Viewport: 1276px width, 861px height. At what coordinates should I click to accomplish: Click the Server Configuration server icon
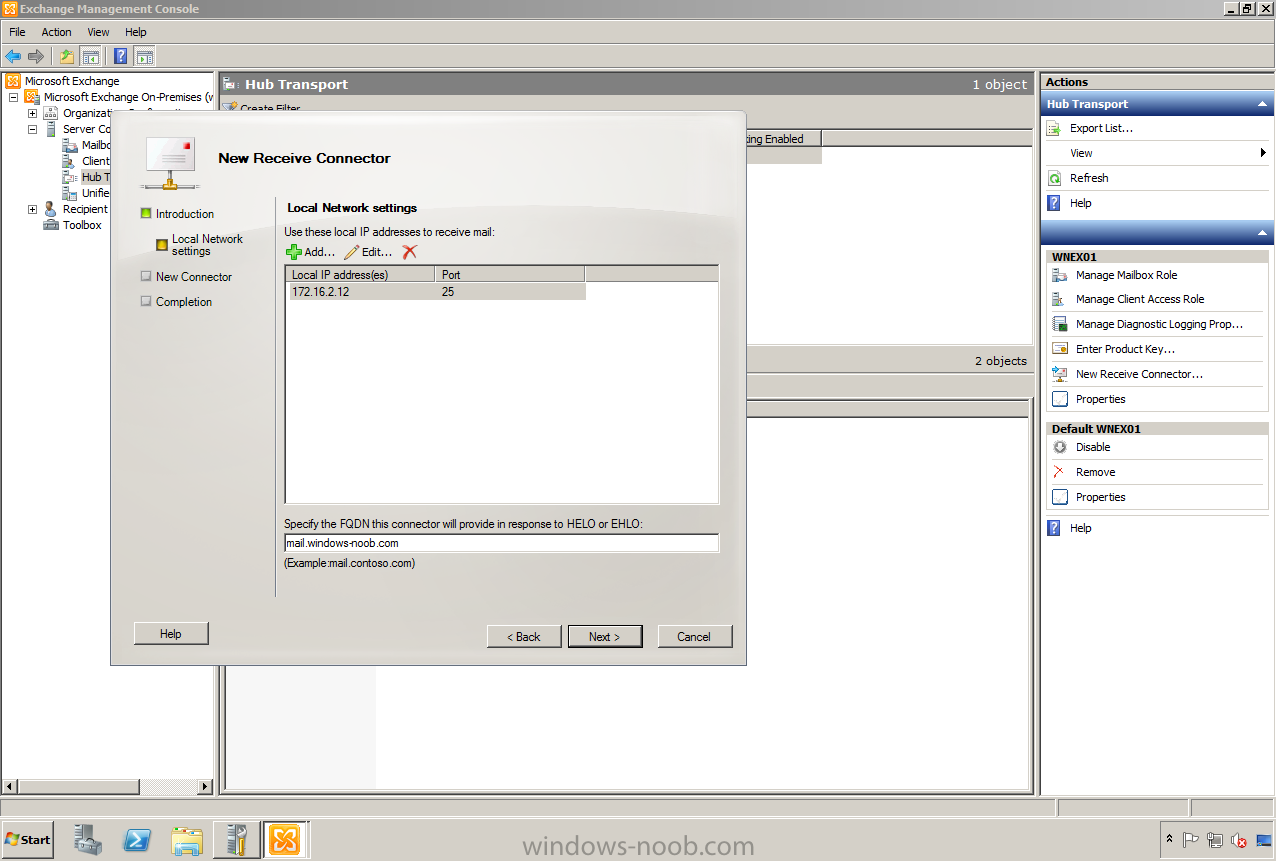click(x=51, y=129)
